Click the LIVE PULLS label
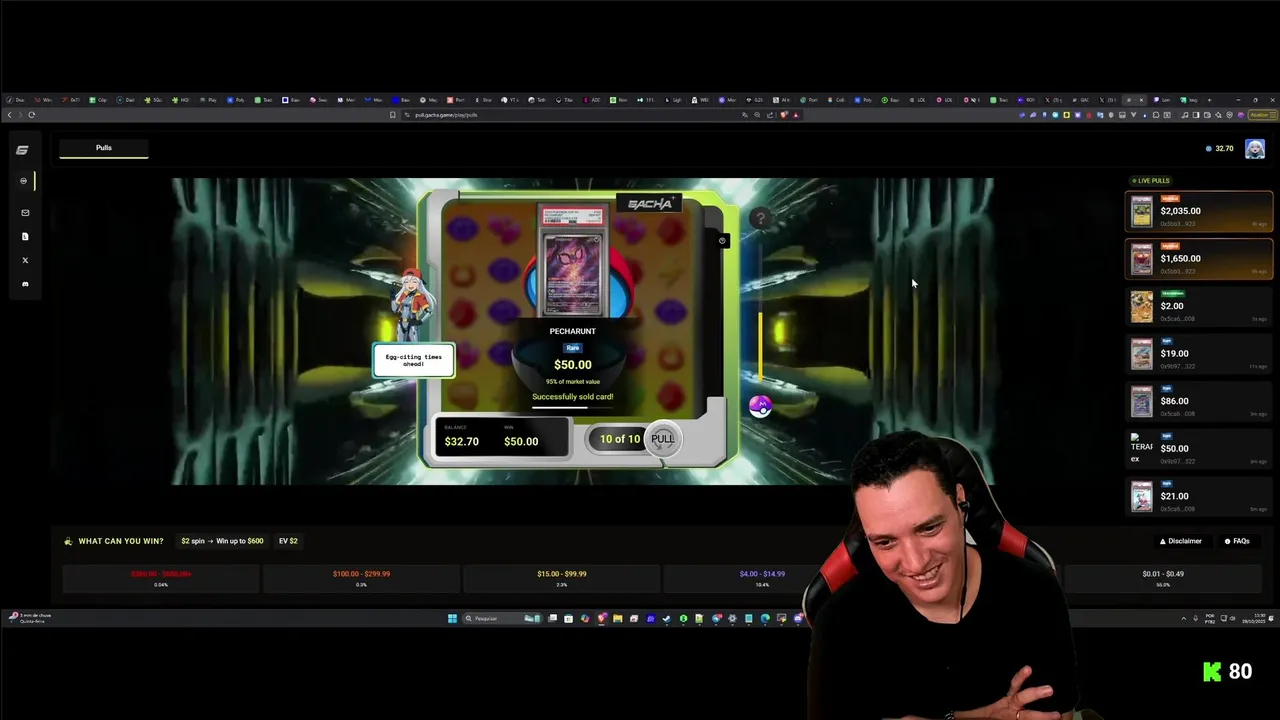 click(1150, 181)
